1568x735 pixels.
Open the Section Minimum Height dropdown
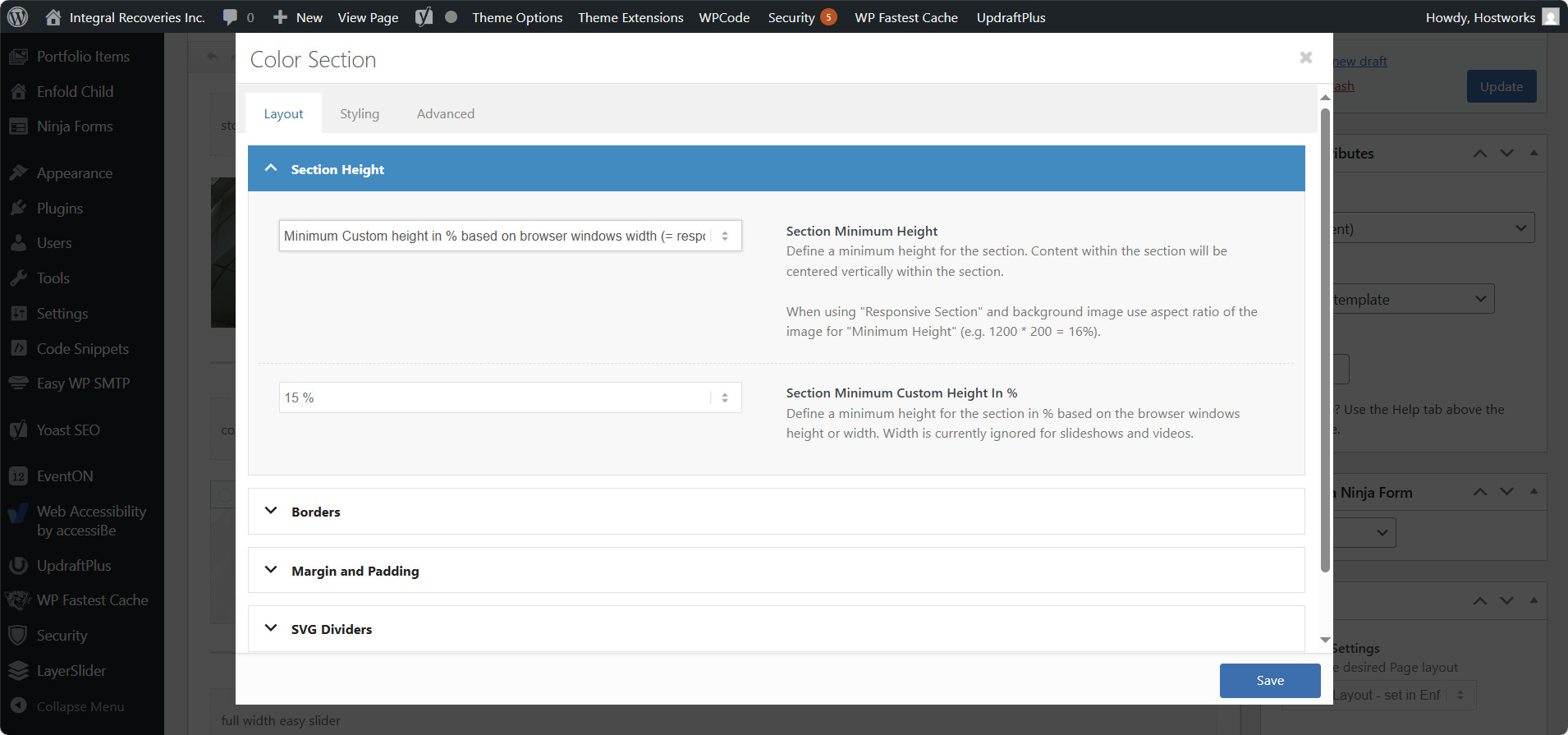coord(510,237)
